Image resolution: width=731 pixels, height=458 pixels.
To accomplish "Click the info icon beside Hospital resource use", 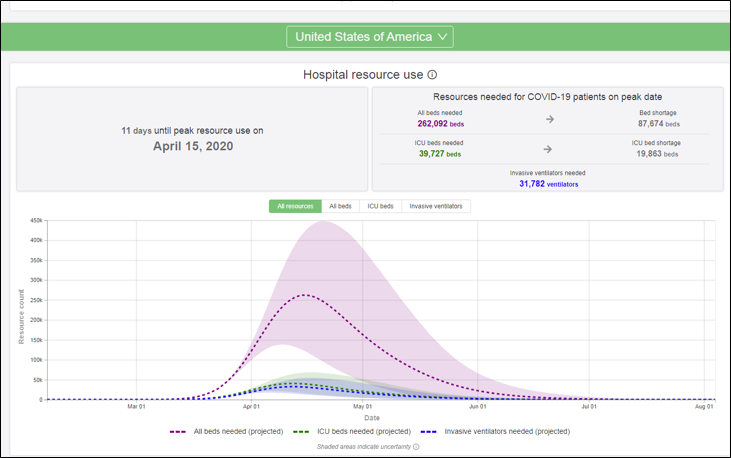I will 432,75.
